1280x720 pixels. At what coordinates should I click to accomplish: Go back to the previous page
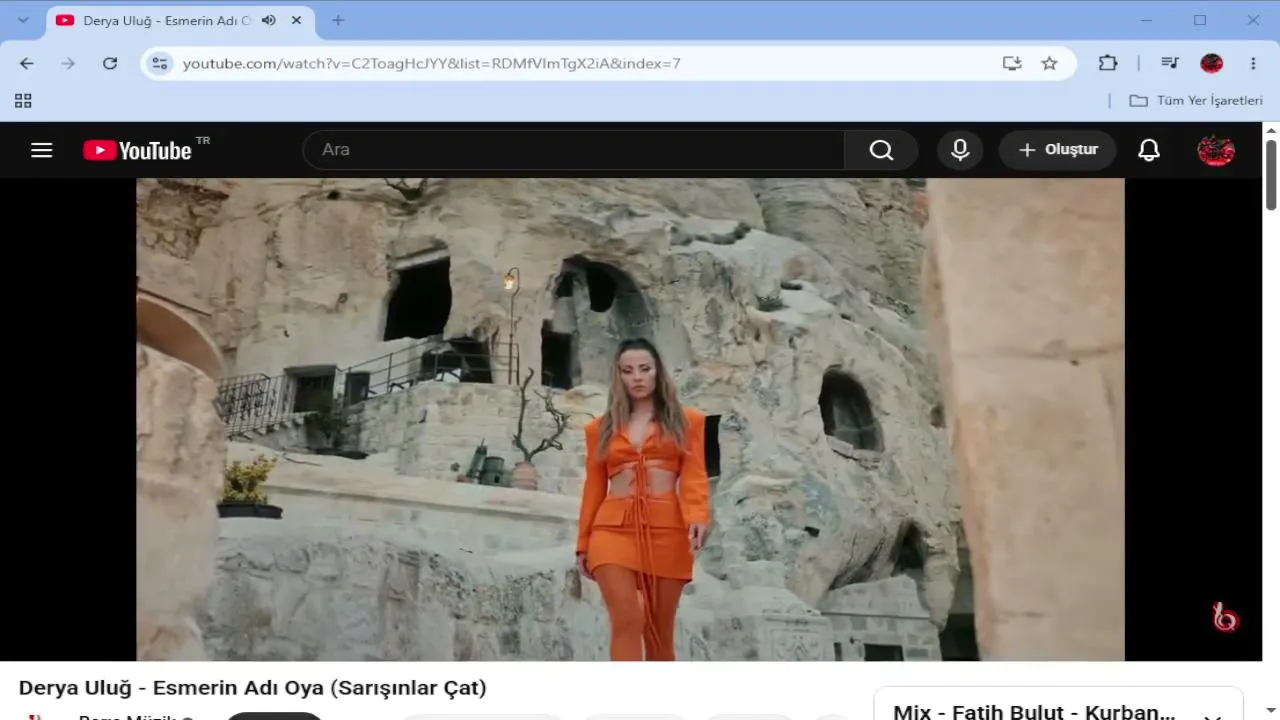27,63
